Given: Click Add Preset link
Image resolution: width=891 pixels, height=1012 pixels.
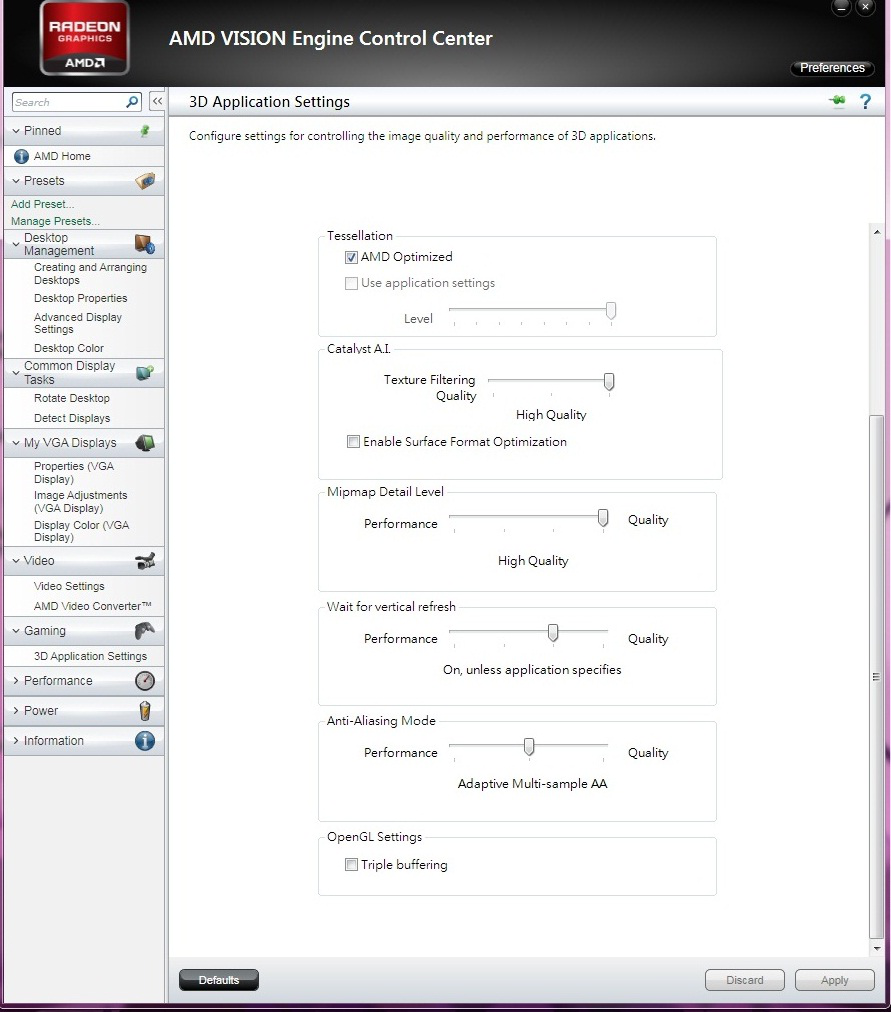Looking at the screenshot, I should point(43,204).
